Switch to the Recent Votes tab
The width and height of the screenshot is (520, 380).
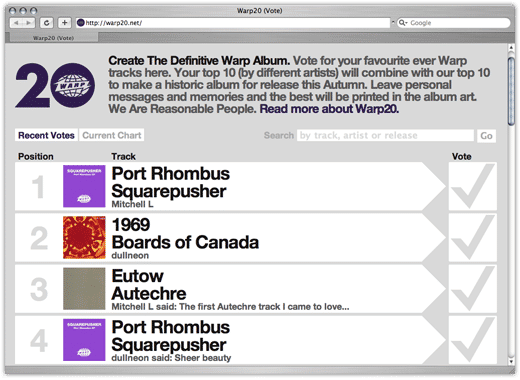[x=46, y=135]
